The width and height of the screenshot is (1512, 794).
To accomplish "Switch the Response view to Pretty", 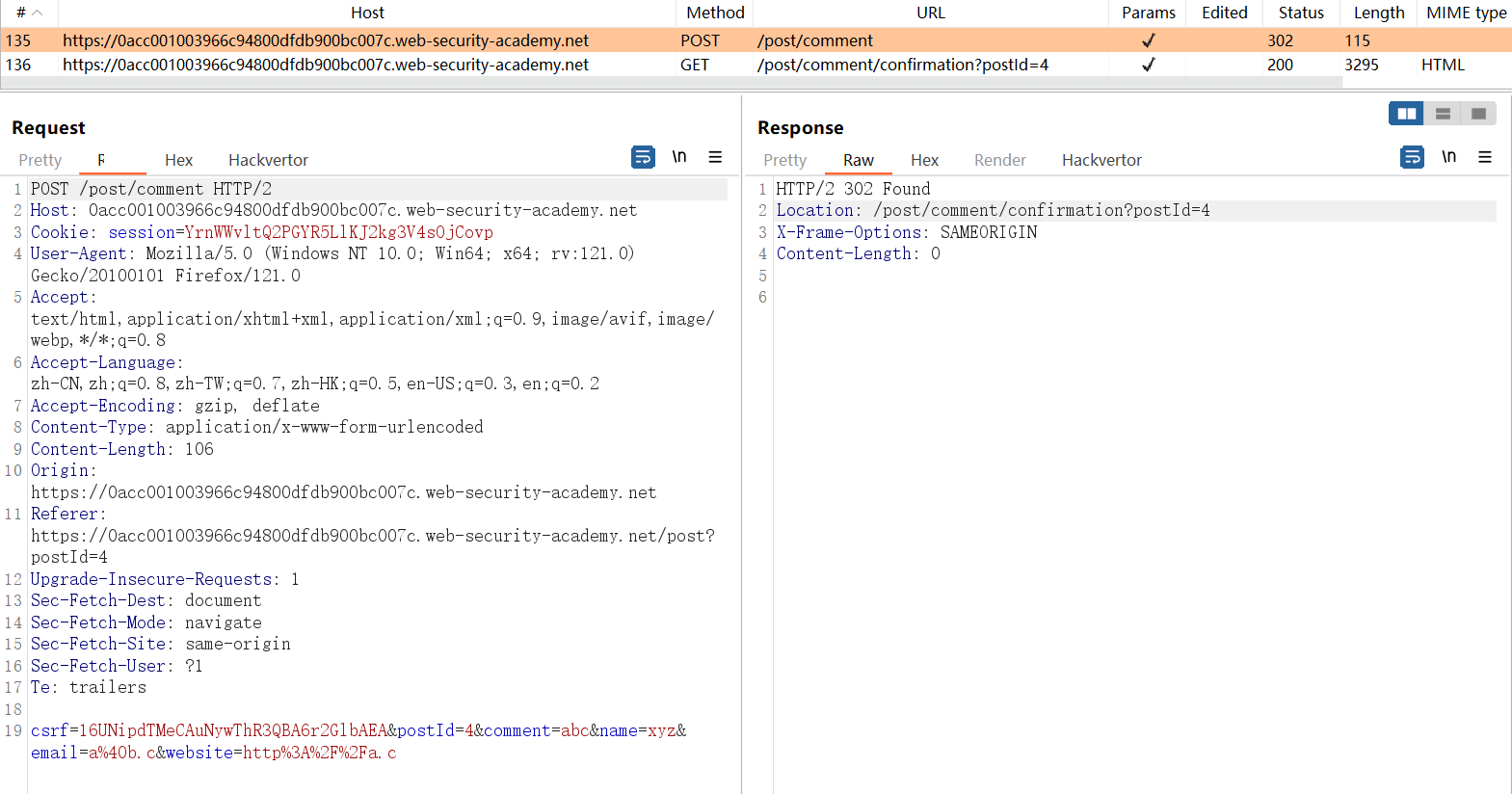I will click(784, 160).
